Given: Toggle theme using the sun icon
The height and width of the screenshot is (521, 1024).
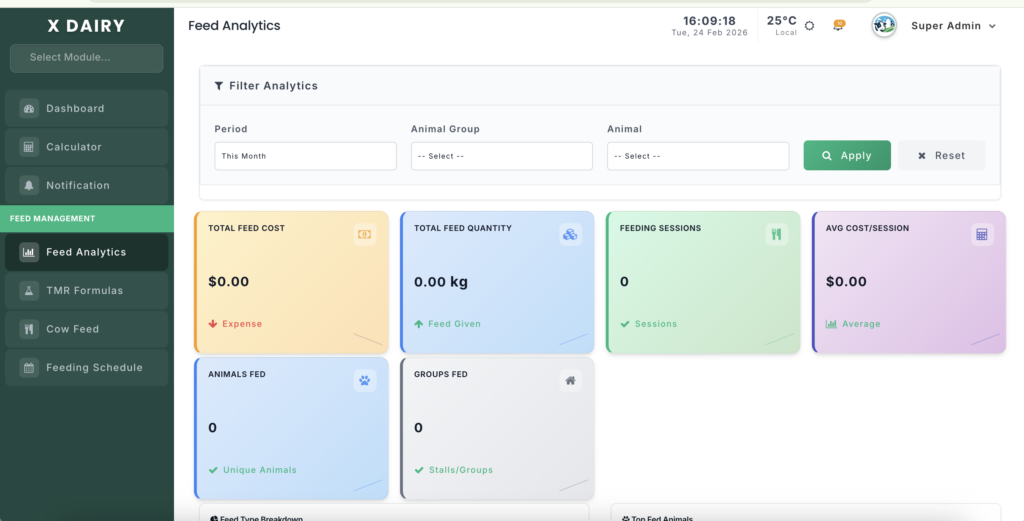Looking at the screenshot, I should (810, 26).
